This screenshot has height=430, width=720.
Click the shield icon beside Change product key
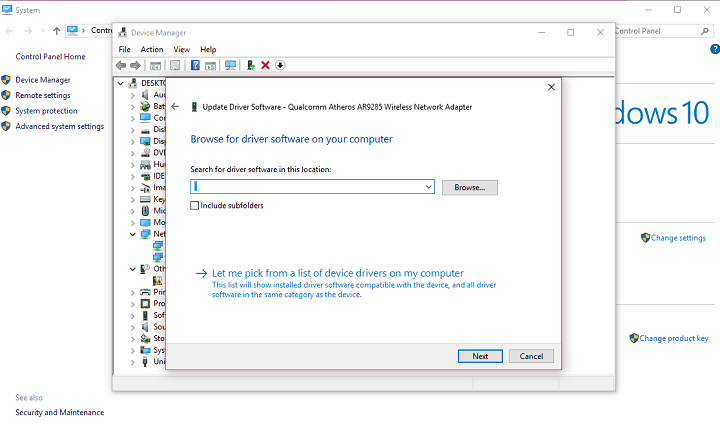[633, 338]
